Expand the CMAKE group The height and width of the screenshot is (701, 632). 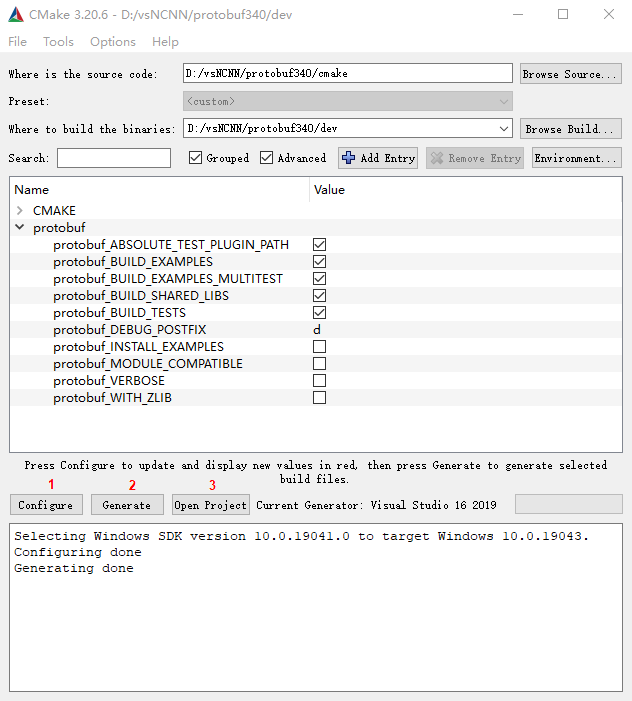[20, 210]
